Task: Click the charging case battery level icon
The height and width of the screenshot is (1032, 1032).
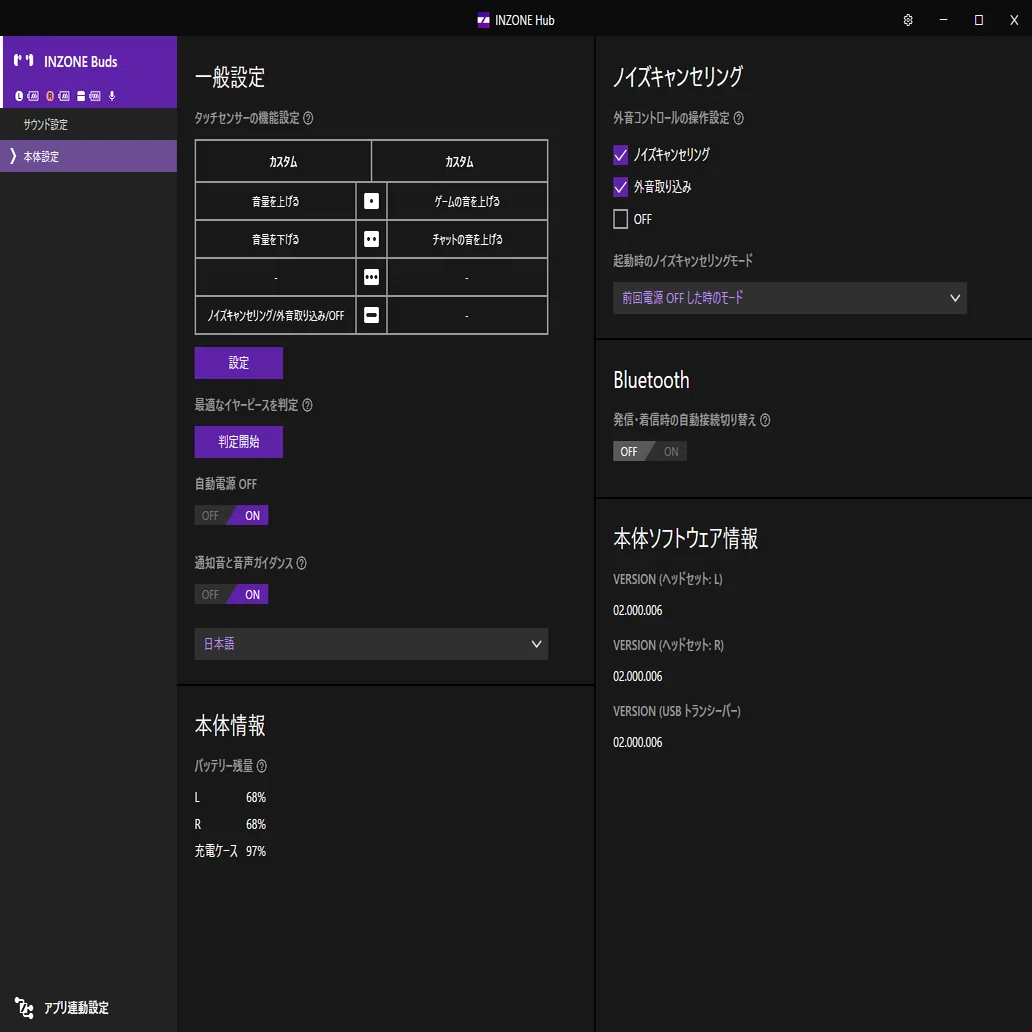Action: pyautogui.click(x=95, y=96)
